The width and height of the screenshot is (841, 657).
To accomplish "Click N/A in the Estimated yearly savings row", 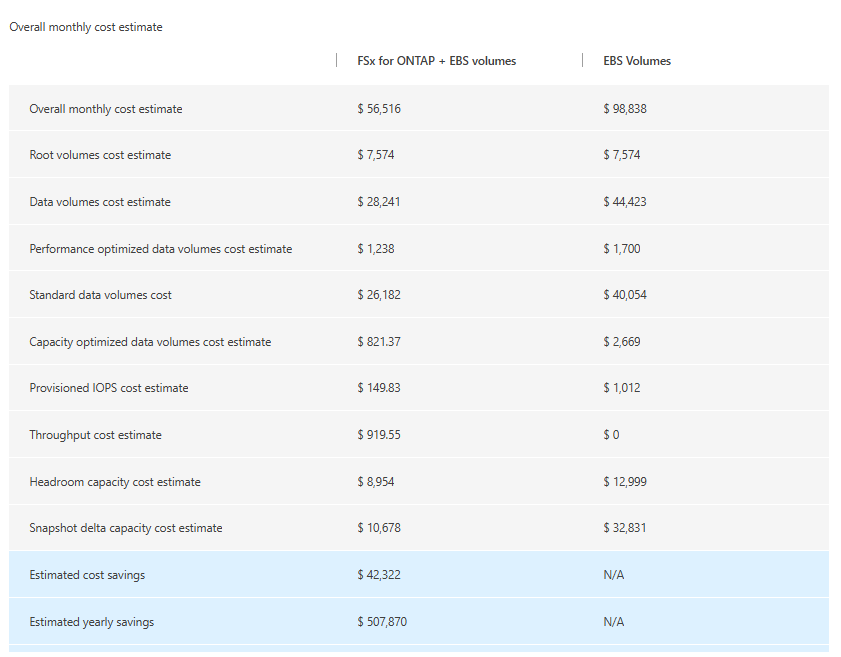I will 614,622.
